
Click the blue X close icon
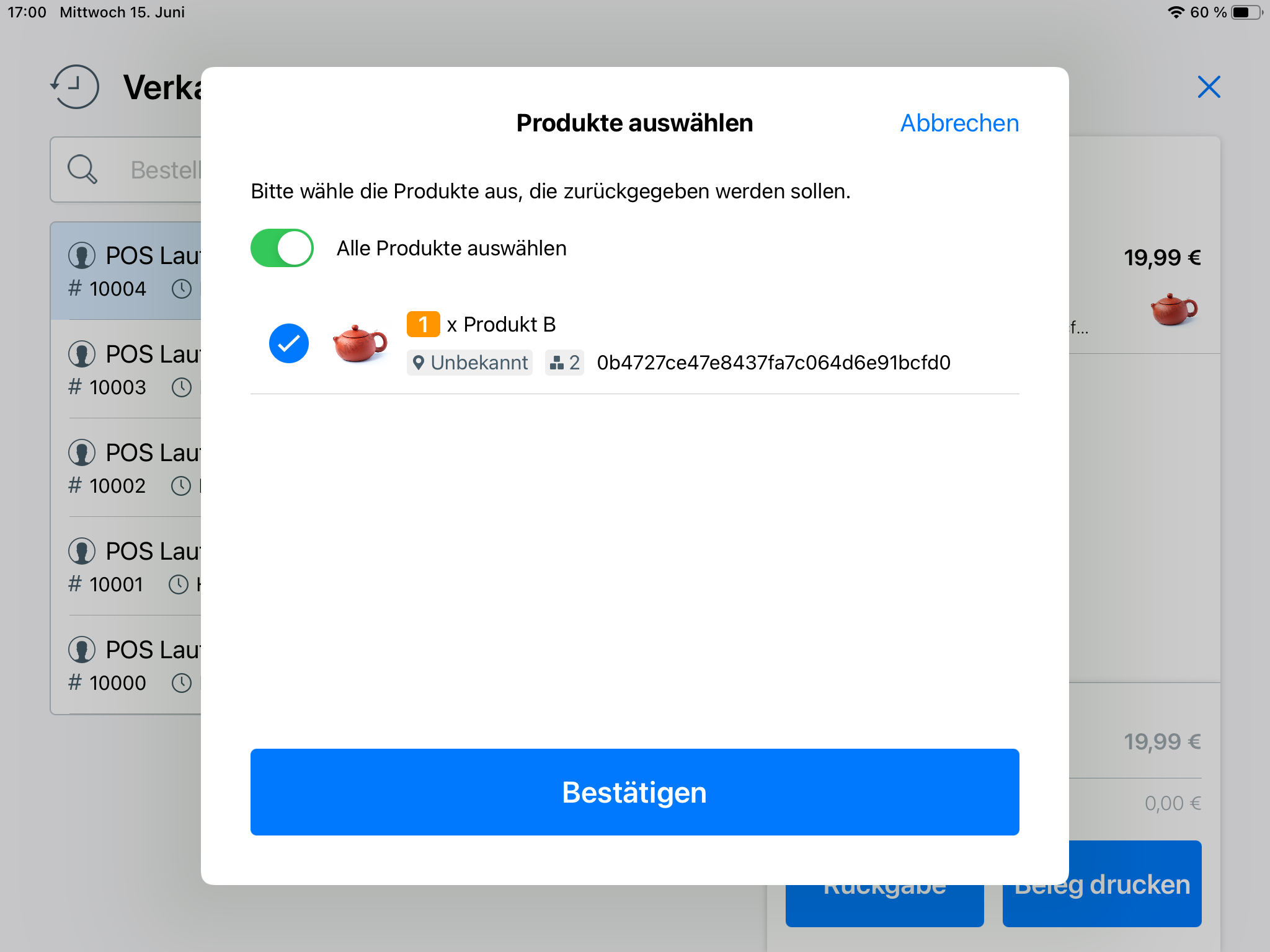click(1209, 87)
